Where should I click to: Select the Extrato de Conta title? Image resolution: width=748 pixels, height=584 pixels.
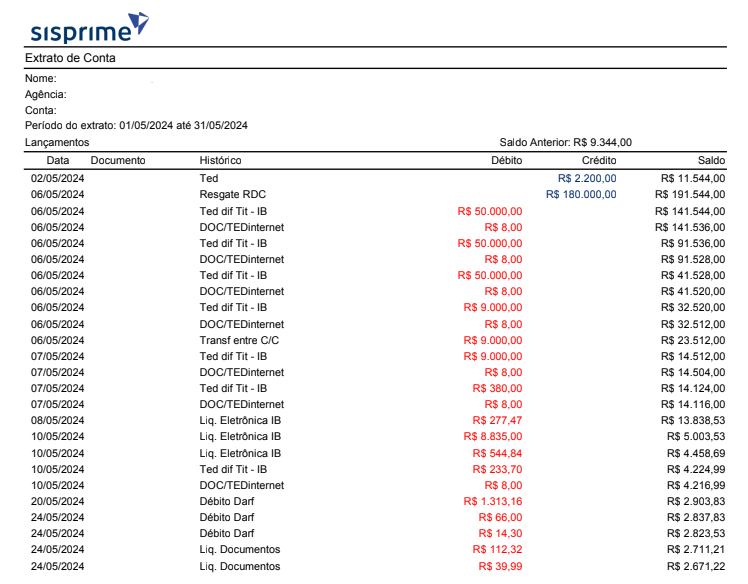pos(70,58)
